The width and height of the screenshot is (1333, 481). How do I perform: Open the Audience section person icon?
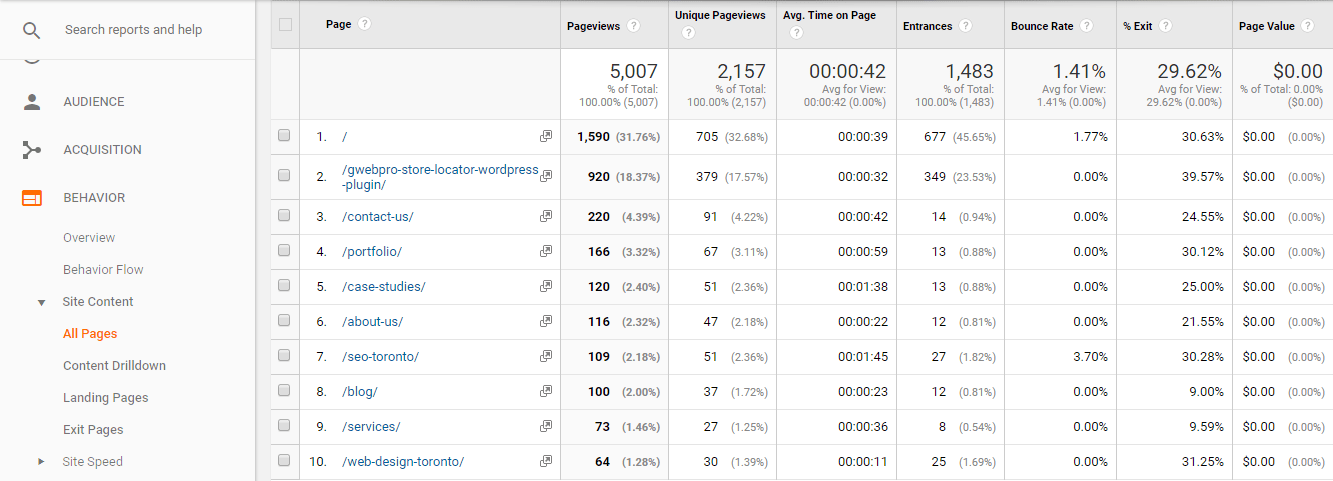click(x=32, y=102)
